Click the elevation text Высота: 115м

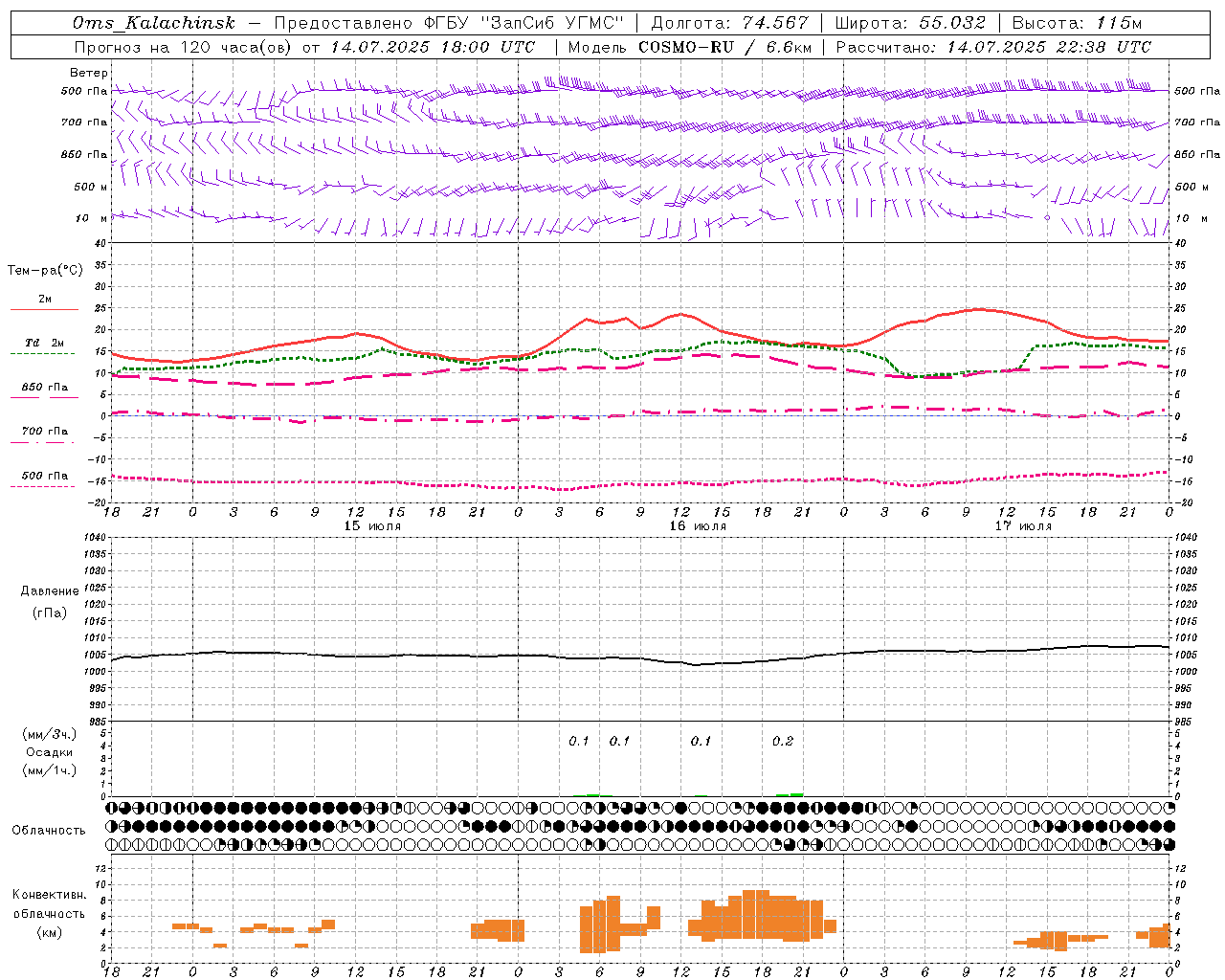(x=1077, y=23)
